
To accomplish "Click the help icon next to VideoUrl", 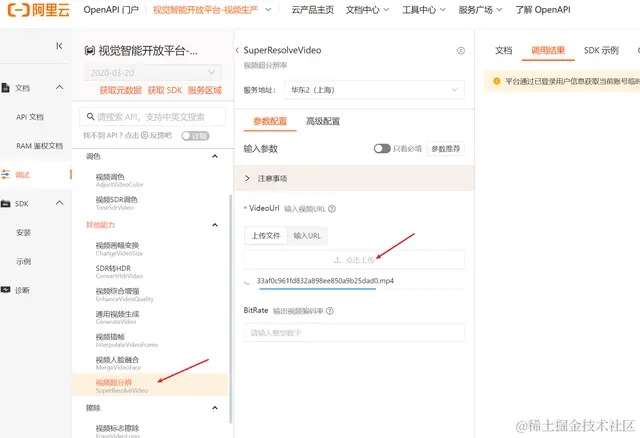I will [x=332, y=209].
